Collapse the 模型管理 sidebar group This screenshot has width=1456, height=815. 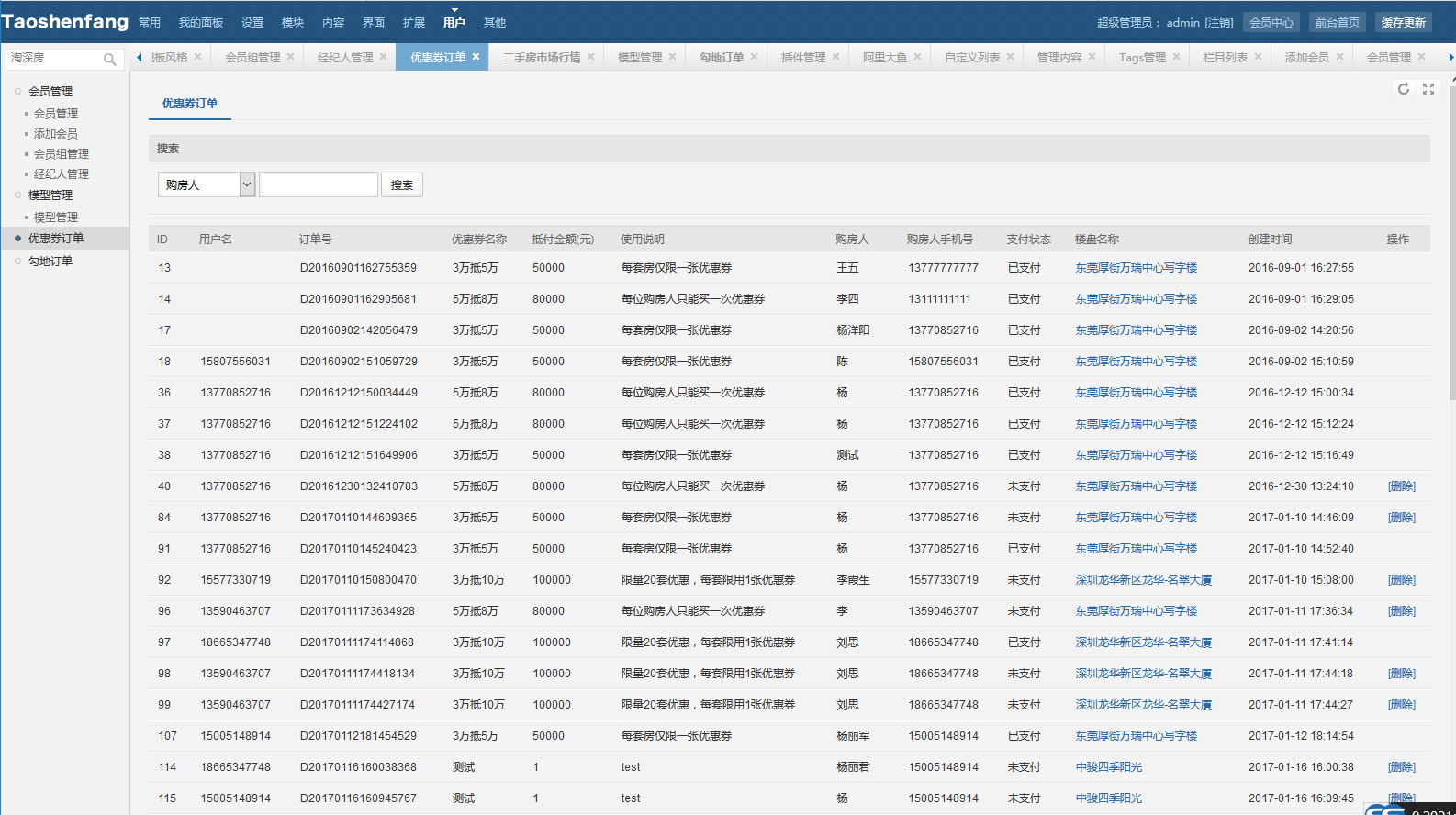click(50, 195)
